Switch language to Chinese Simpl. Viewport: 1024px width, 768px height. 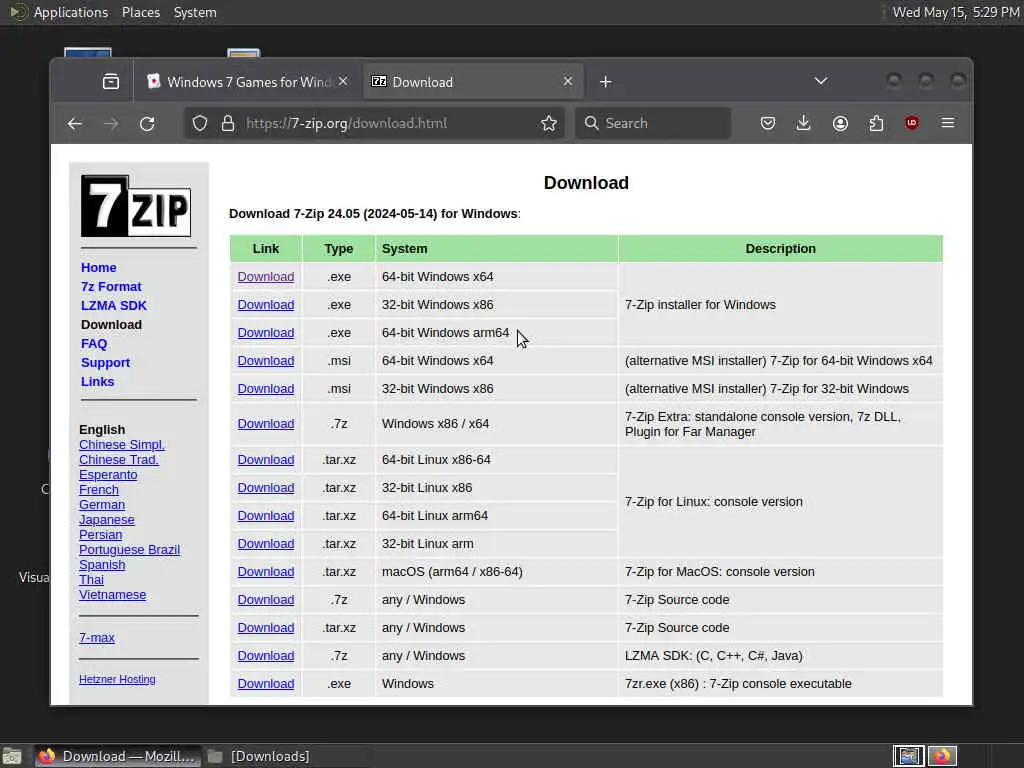pyautogui.click(x=121, y=445)
